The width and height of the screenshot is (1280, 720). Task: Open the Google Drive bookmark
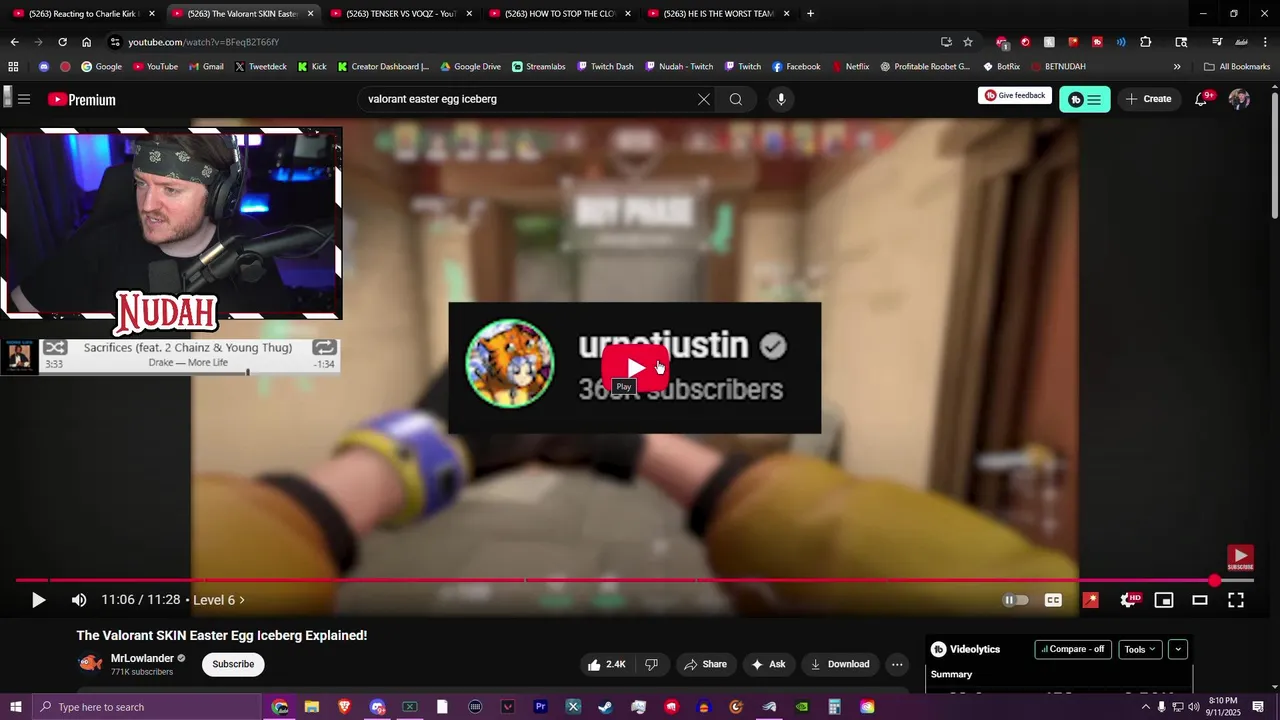click(470, 67)
